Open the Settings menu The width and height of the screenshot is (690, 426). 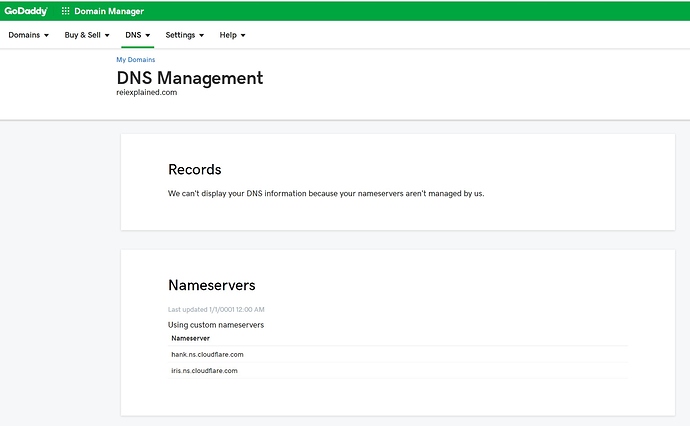[x=185, y=35]
